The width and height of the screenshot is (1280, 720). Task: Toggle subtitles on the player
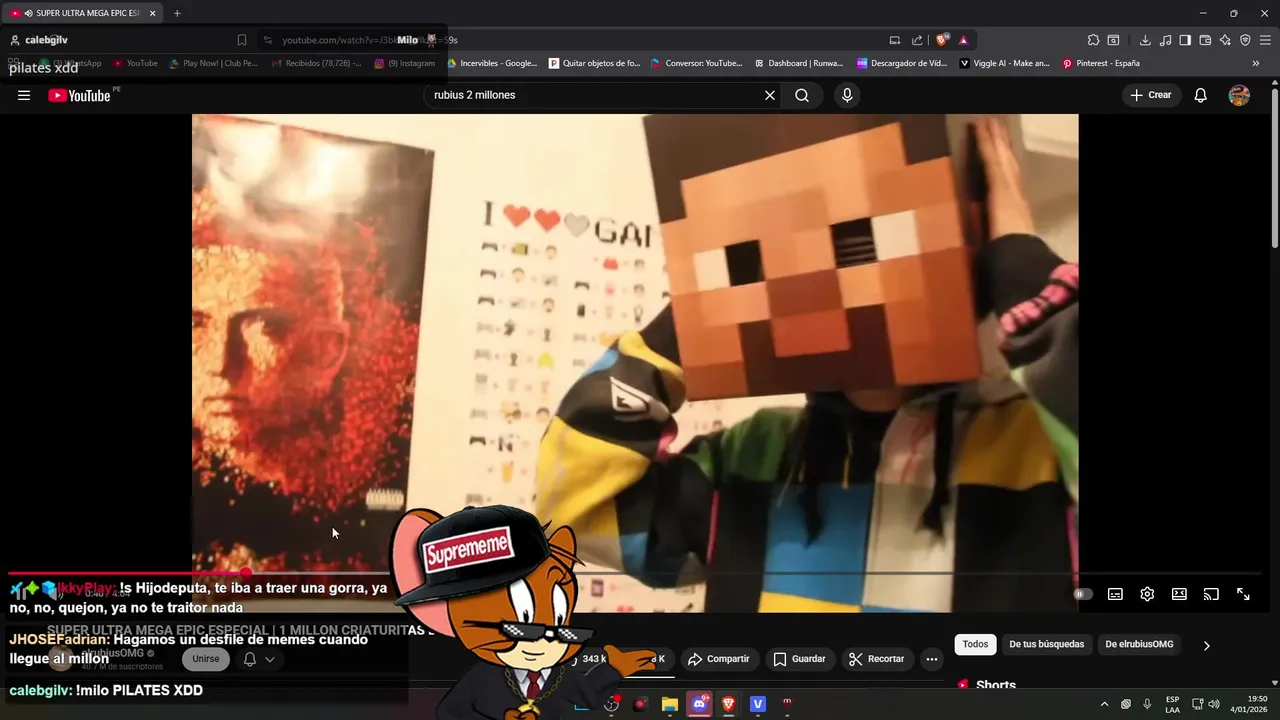coord(1115,594)
